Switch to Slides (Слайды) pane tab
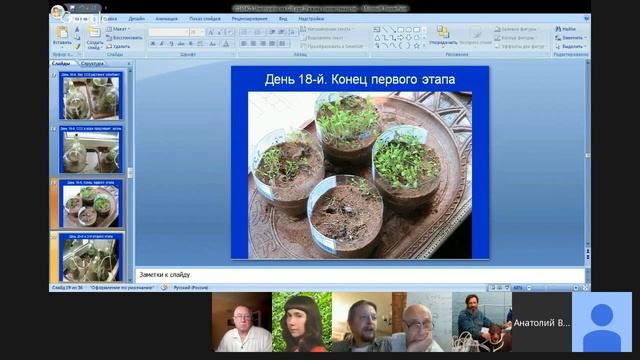Image resolution: width=640 pixels, height=360 pixels. [x=61, y=63]
